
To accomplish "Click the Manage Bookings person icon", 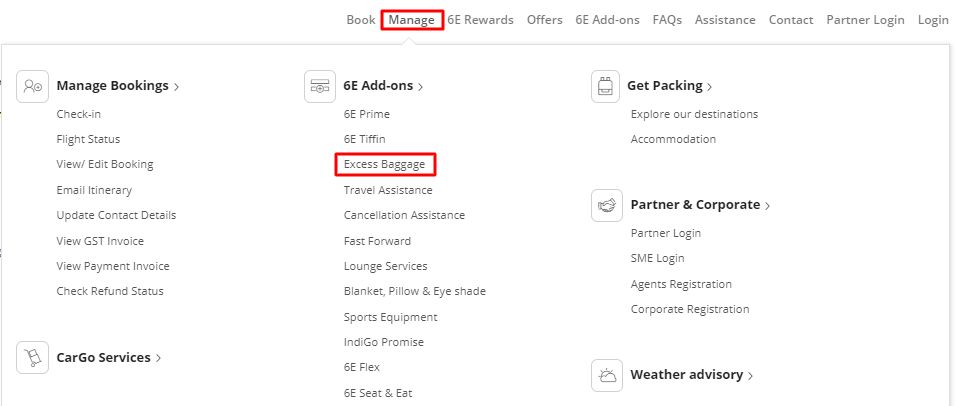I will (33, 86).
